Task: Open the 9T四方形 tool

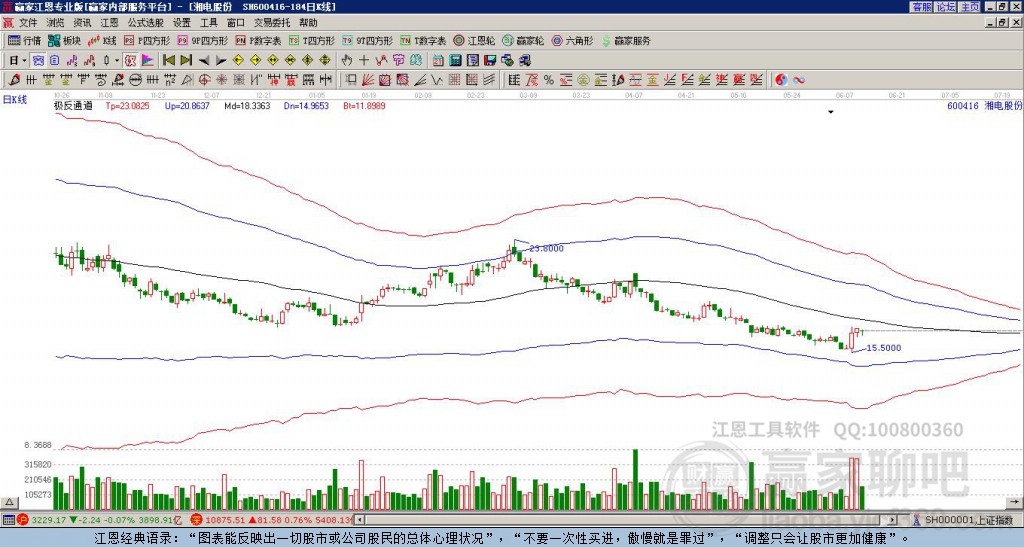Action: (x=367, y=40)
